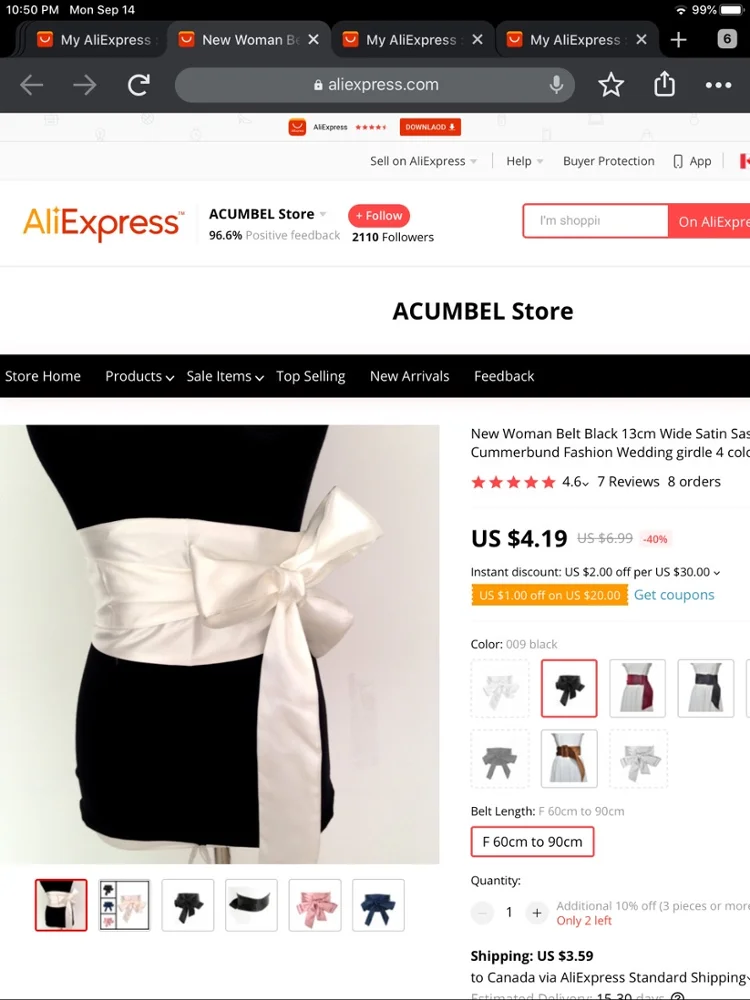Choose the red belt color option
Viewport: 750px width, 1000px height.
[x=637, y=688]
